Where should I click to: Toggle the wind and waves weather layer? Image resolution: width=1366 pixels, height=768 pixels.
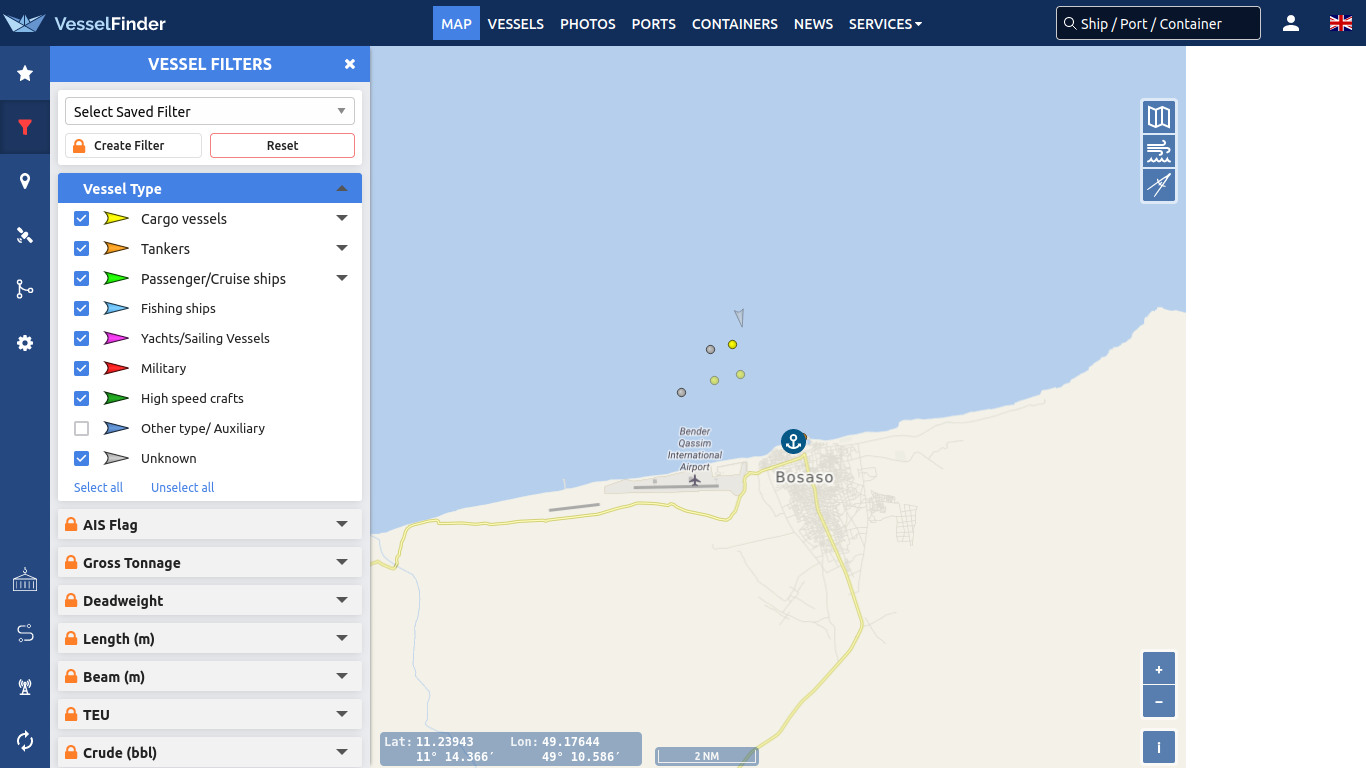pyautogui.click(x=1159, y=151)
